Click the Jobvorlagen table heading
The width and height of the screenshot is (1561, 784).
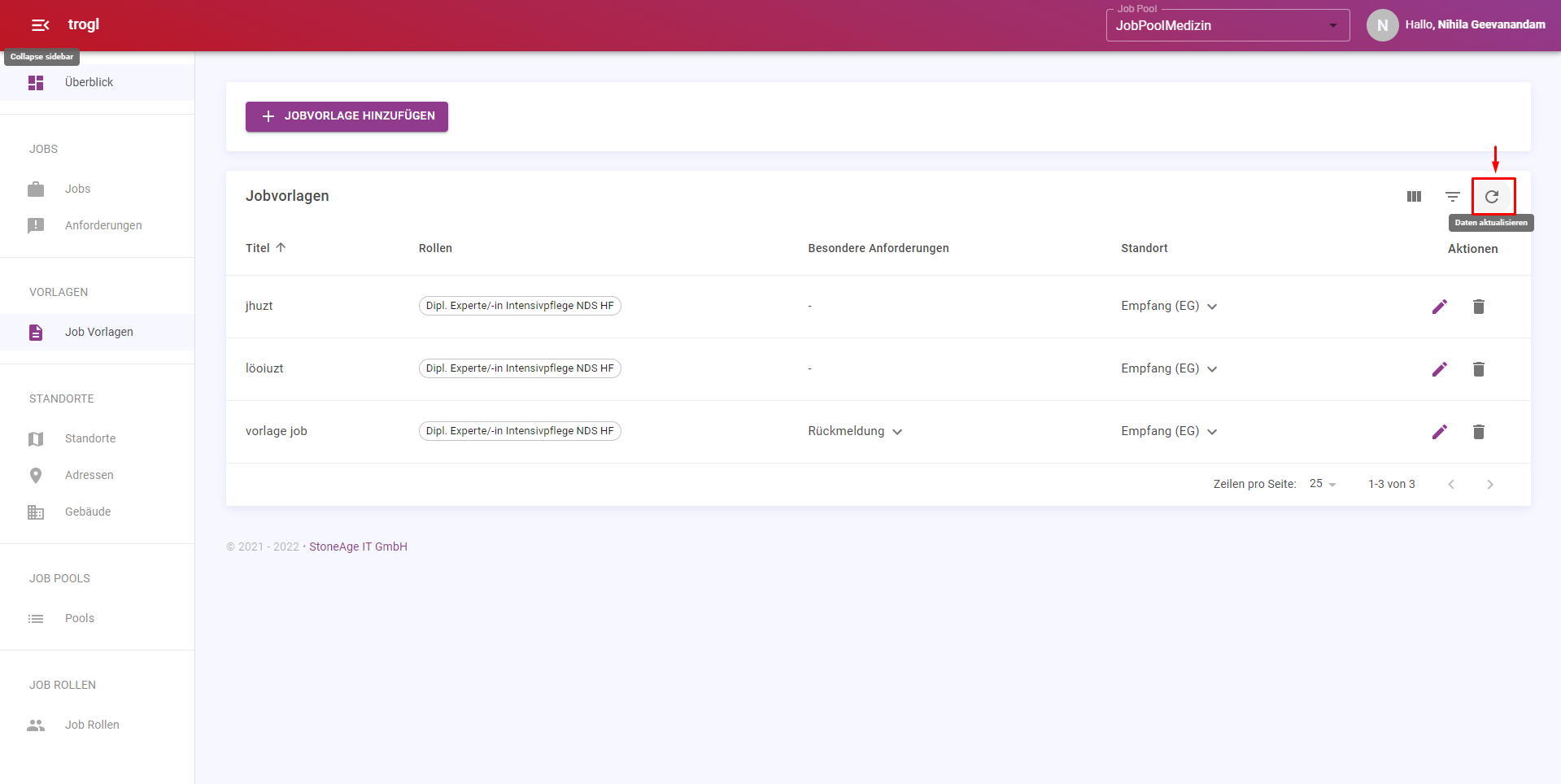(x=287, y=196)
